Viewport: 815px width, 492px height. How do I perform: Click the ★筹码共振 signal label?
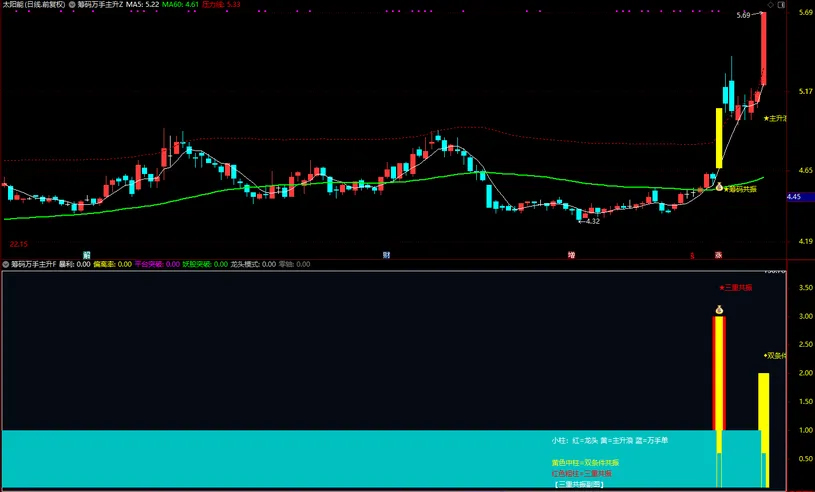tap(740, 189)
